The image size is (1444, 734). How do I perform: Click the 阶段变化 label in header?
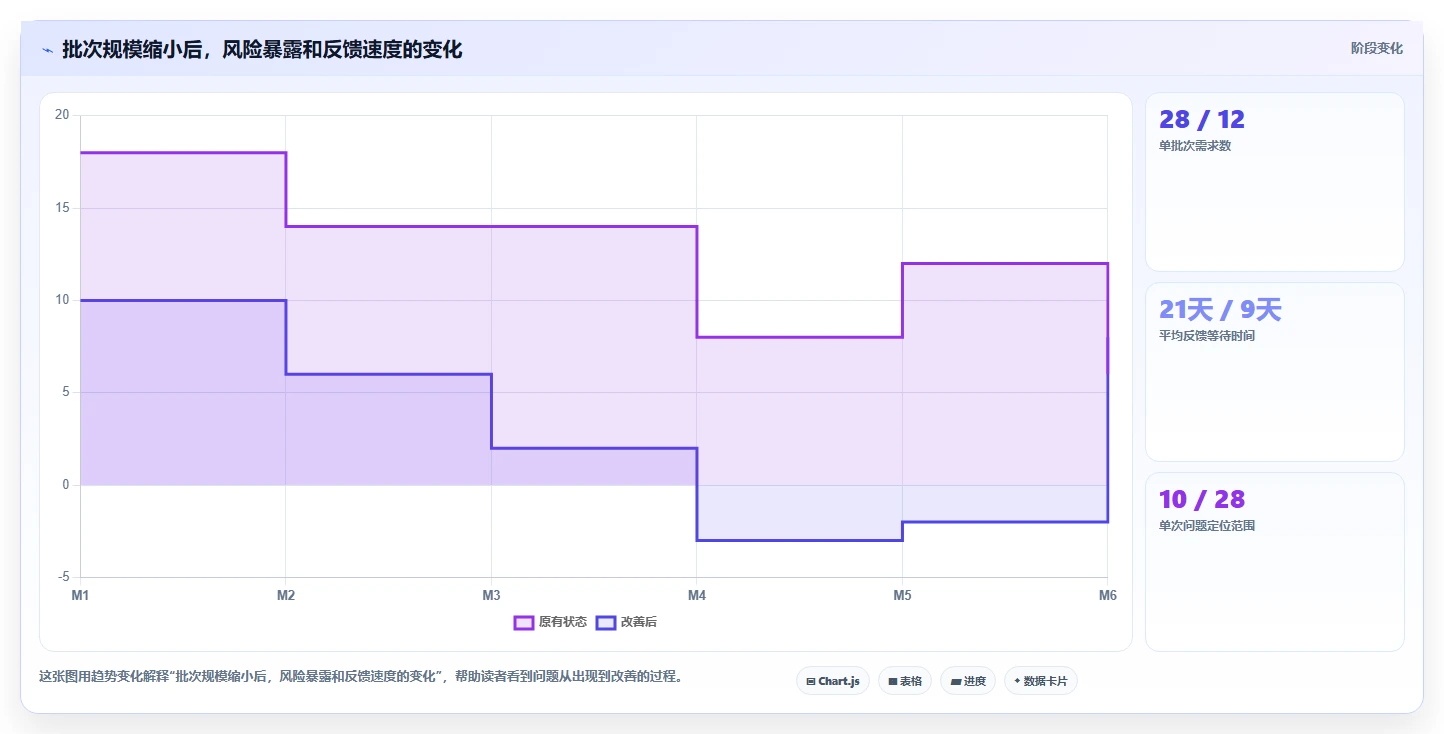click(x=1377, y=49)
